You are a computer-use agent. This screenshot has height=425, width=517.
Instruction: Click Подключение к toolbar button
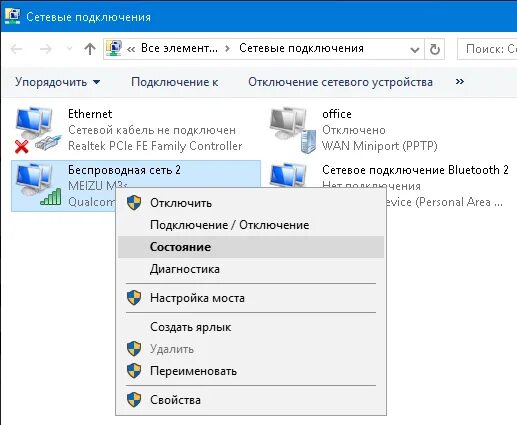coord(175,82)
